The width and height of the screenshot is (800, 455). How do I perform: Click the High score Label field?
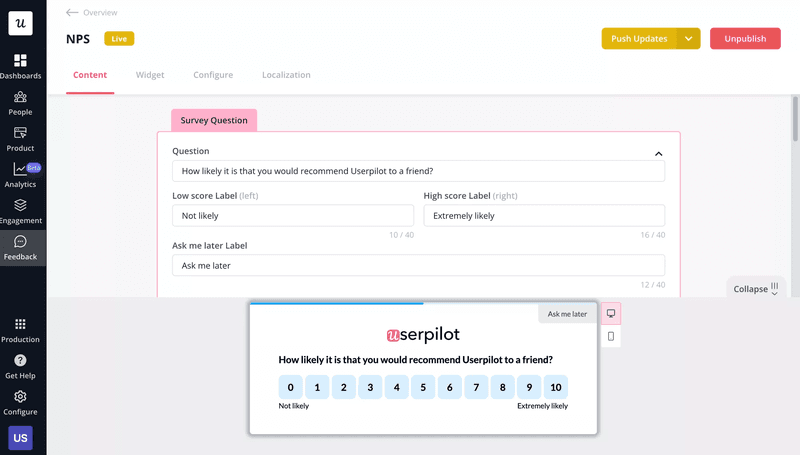544,215
